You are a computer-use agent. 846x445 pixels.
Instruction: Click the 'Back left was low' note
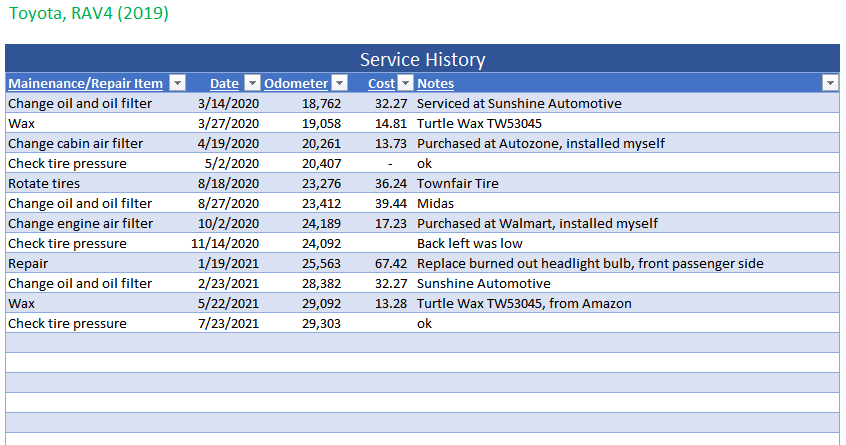(469, 243)
